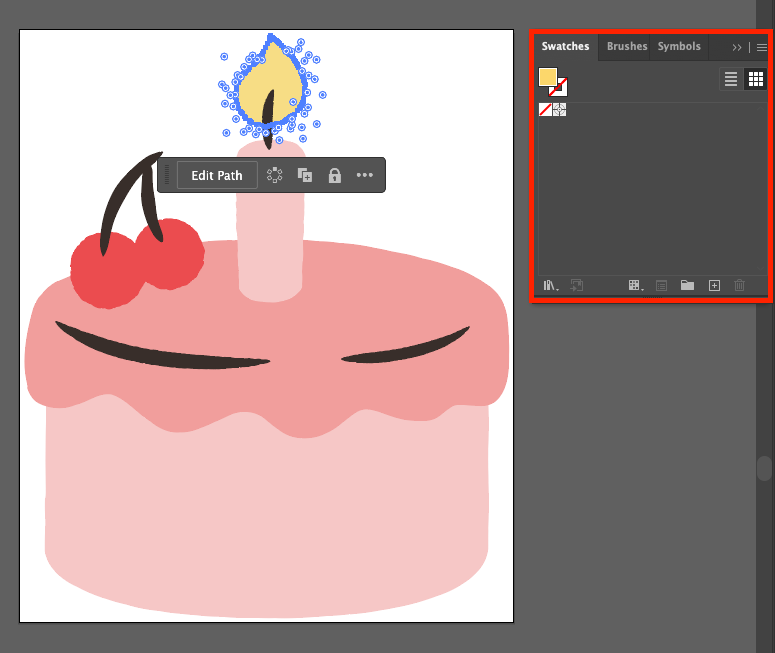Viewport: 775px width, 653px height.
Task: Click the Swatch Options icon
Action: pyautogui.click(x=661, y=286)
